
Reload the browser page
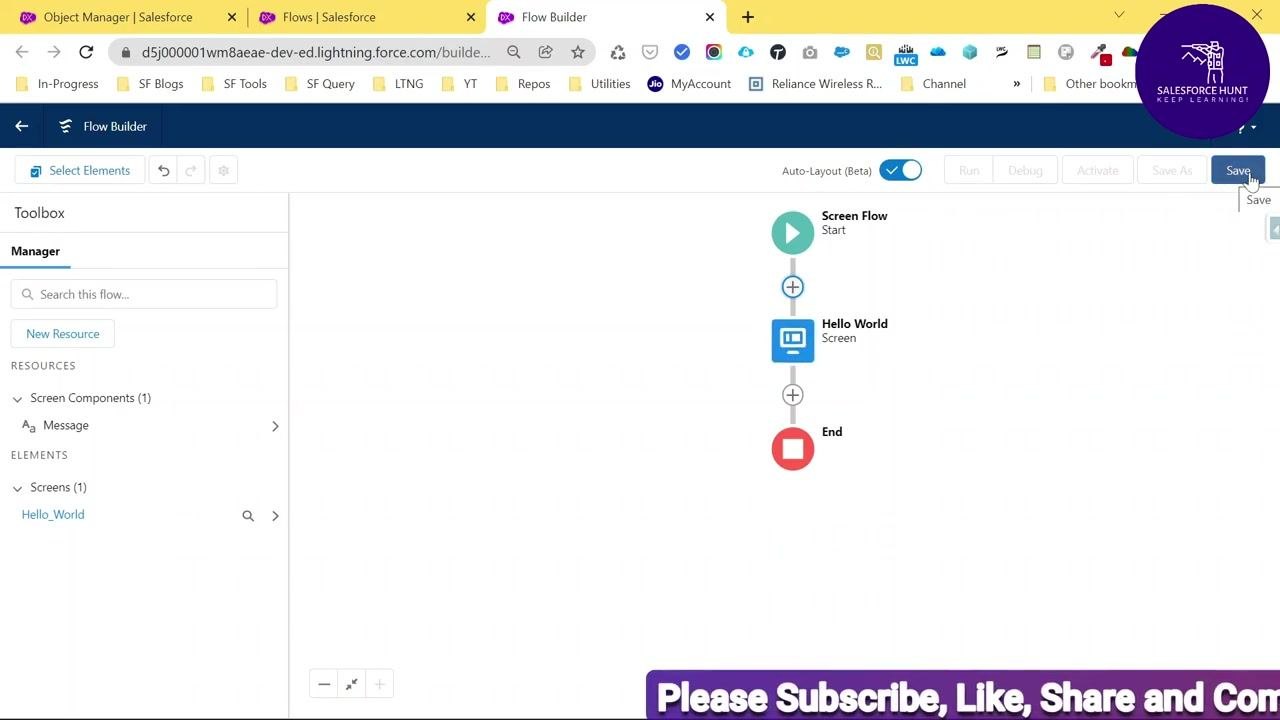86,52
